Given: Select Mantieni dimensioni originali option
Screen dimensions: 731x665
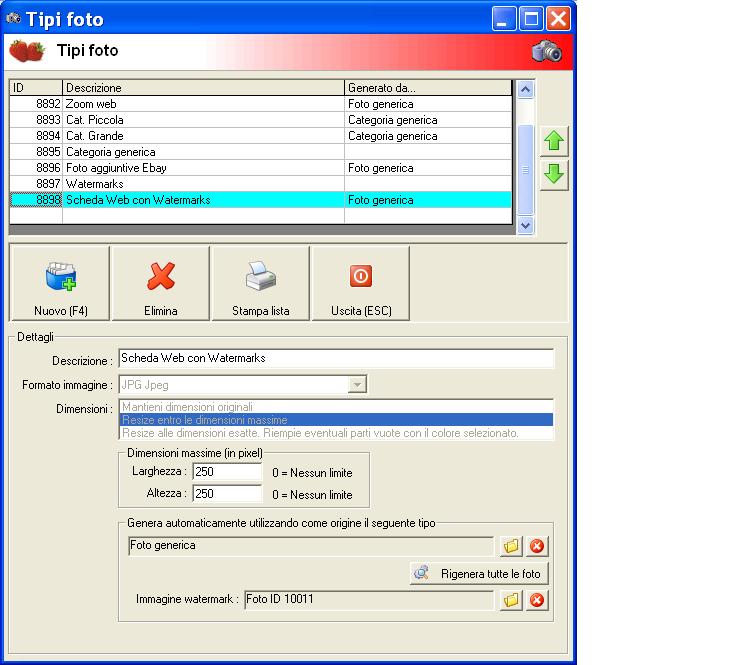Looking at the screenshot, I should coord(336,407).
